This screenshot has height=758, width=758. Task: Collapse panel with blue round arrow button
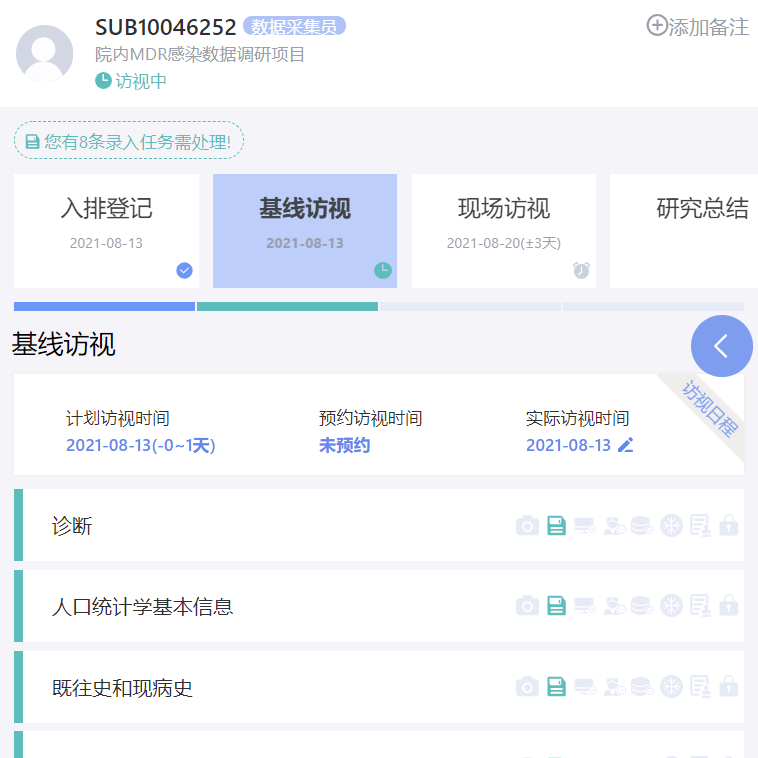click(x=722, y=346)
